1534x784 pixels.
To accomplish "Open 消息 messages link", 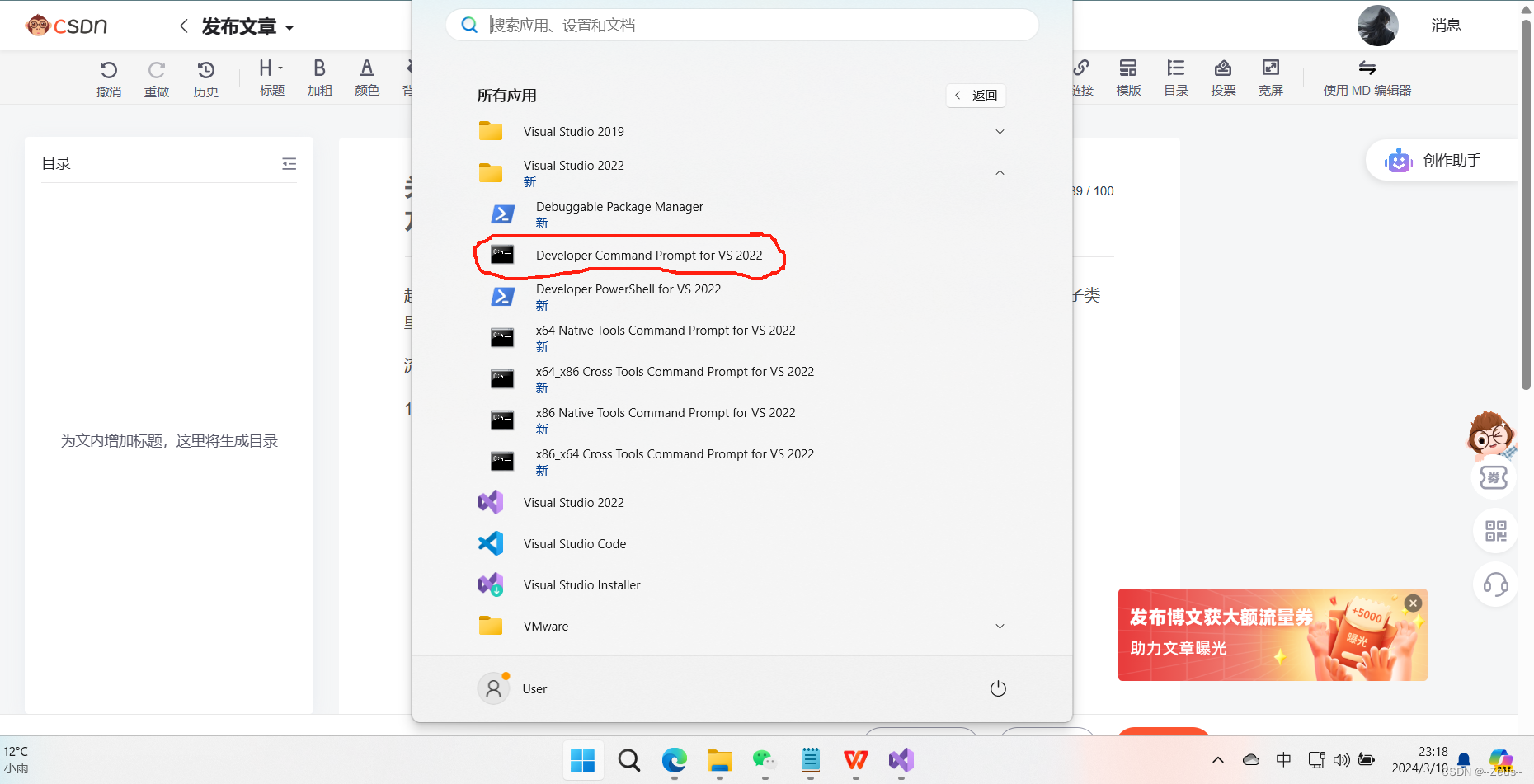I will (x=1446, y=26).
